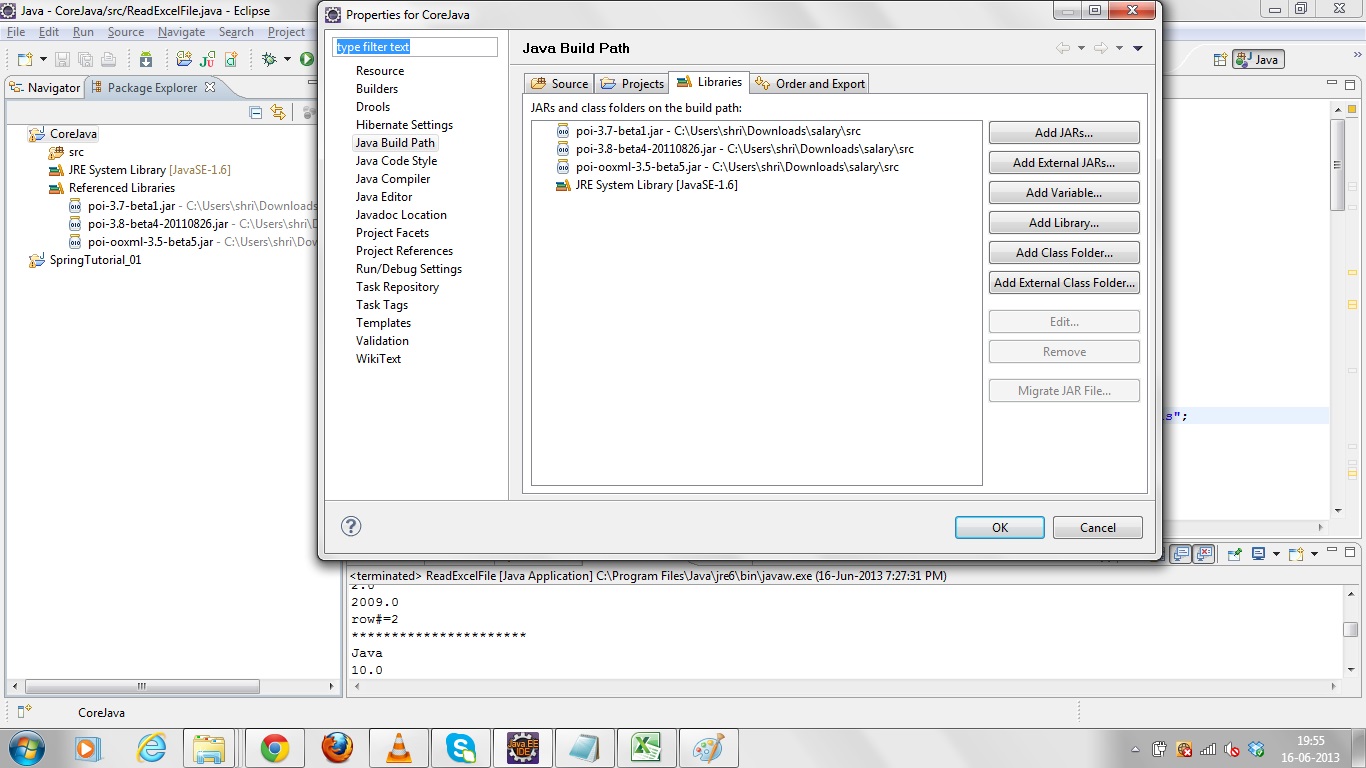
Task: Click Cancel in Properties dialog
Action: (x=1098, y=528)
